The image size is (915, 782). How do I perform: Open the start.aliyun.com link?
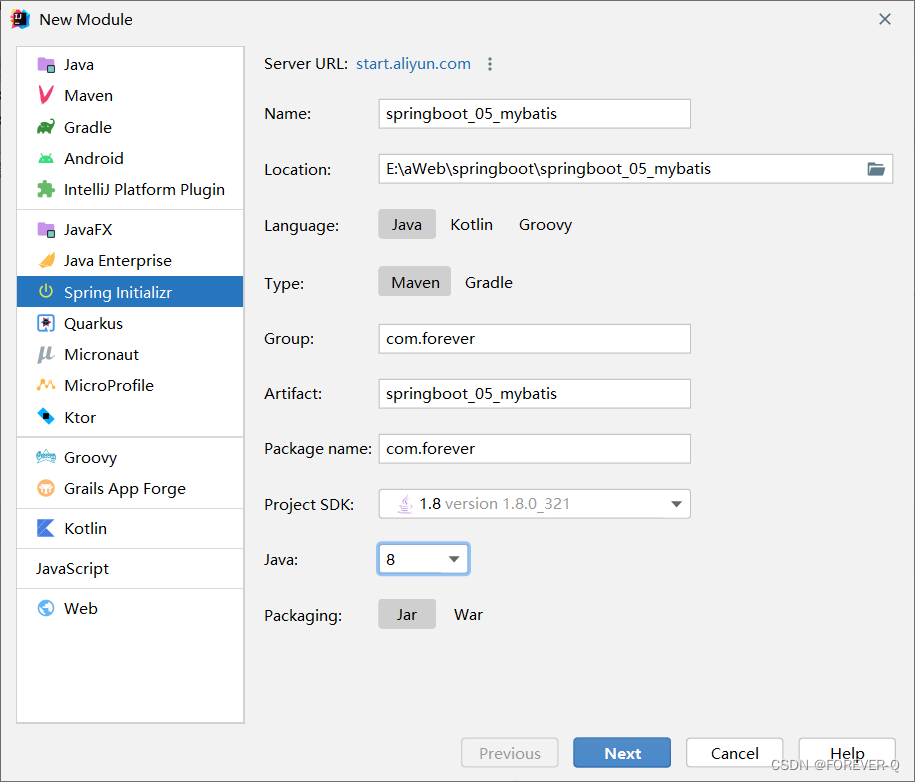tap(412, 63)
